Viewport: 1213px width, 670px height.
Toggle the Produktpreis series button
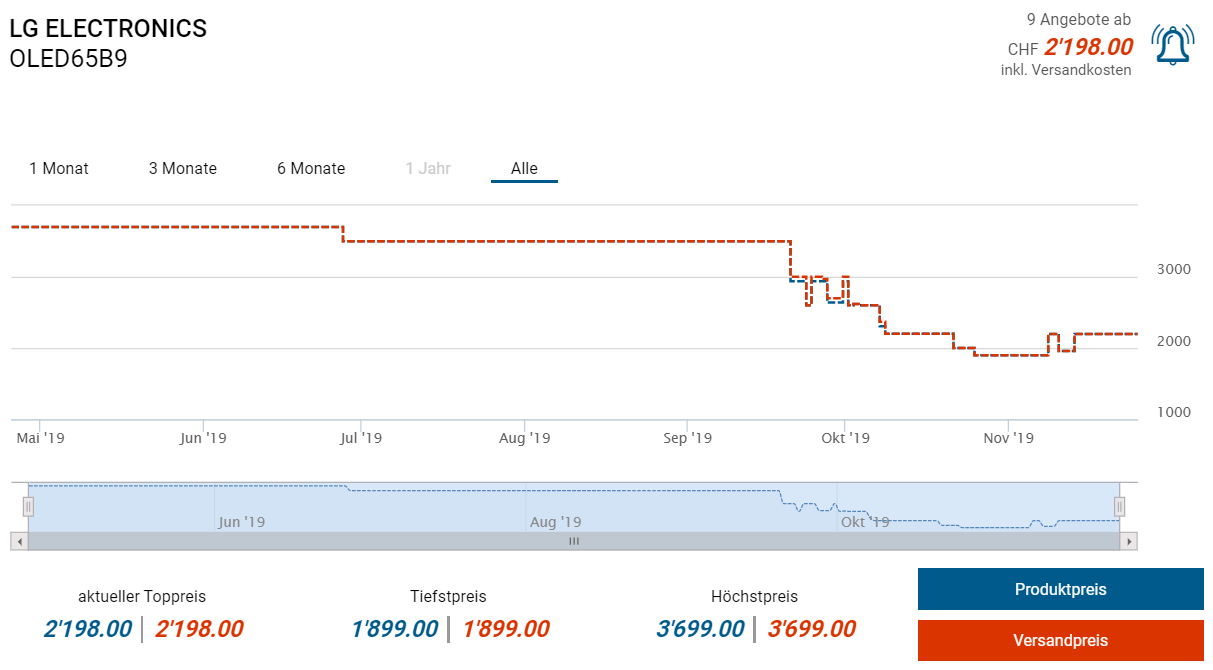1060,589
